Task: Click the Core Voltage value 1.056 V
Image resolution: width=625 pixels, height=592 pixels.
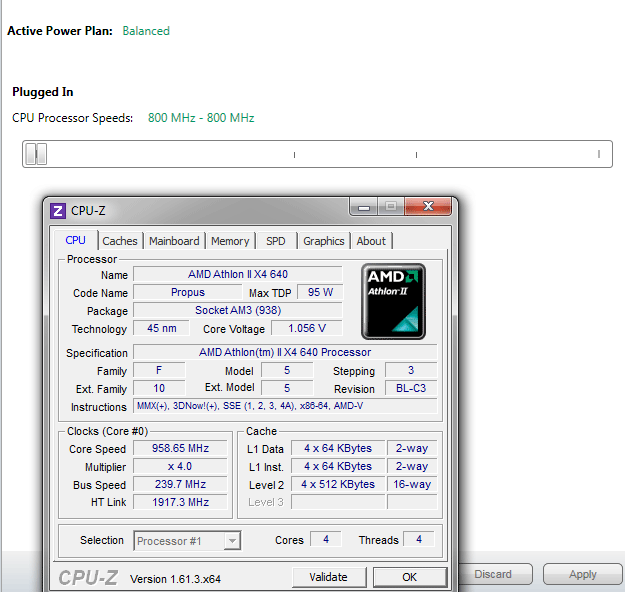Action: pos(307,328)
